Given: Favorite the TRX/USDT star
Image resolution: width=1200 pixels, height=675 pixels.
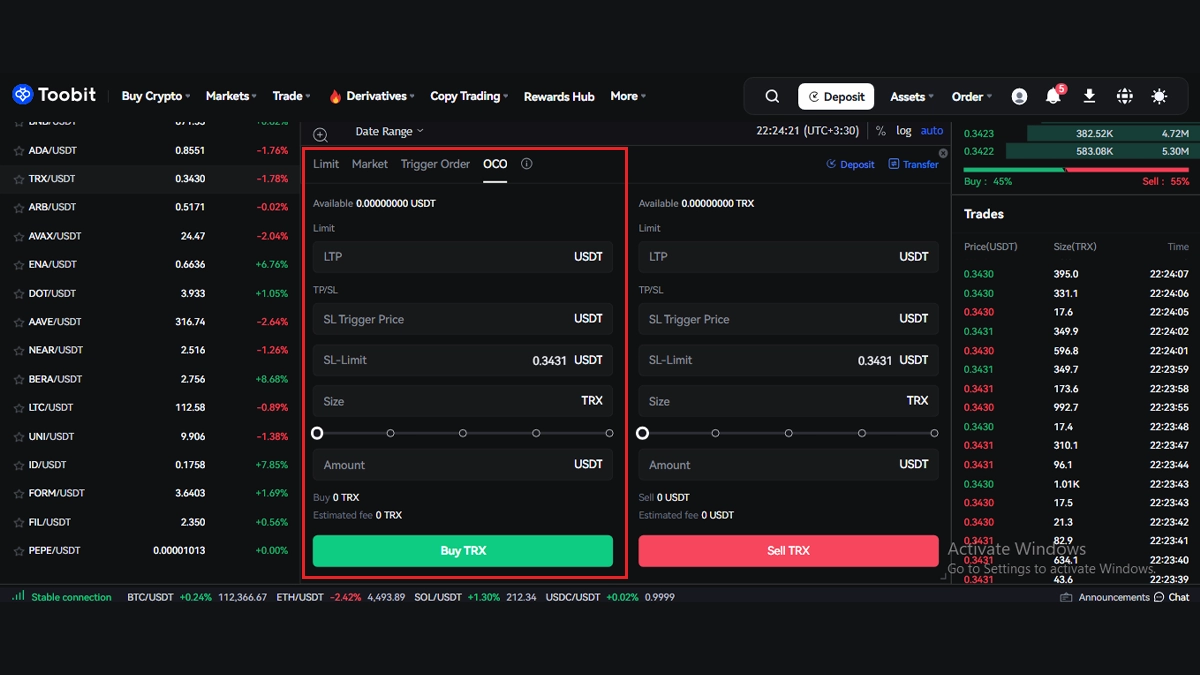Looking at the screenshot, I should (19, 179).
